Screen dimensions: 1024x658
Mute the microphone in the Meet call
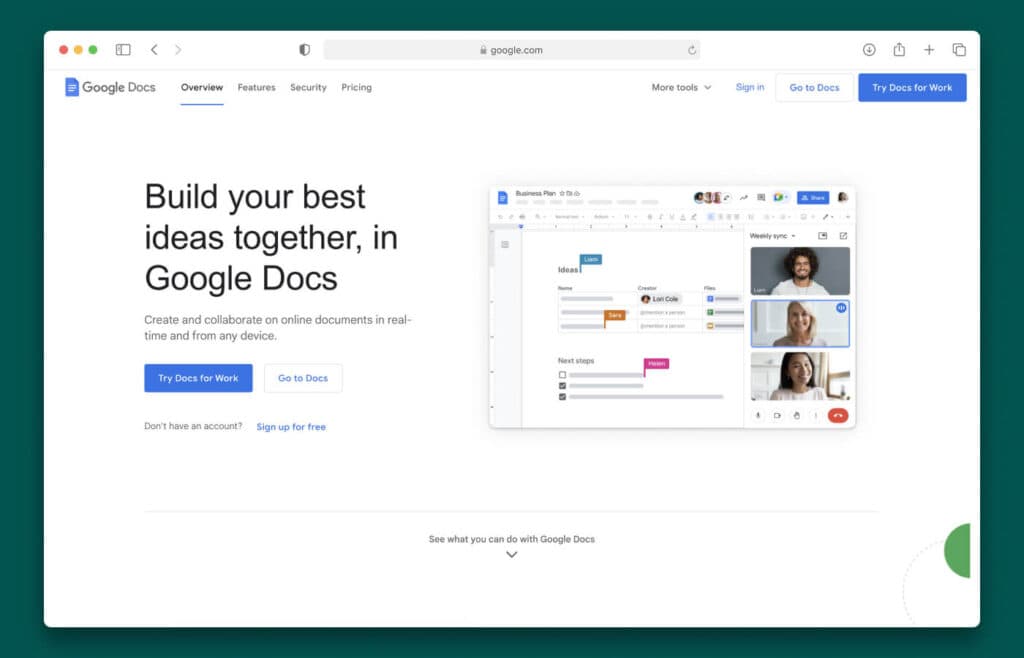[758, 417]
